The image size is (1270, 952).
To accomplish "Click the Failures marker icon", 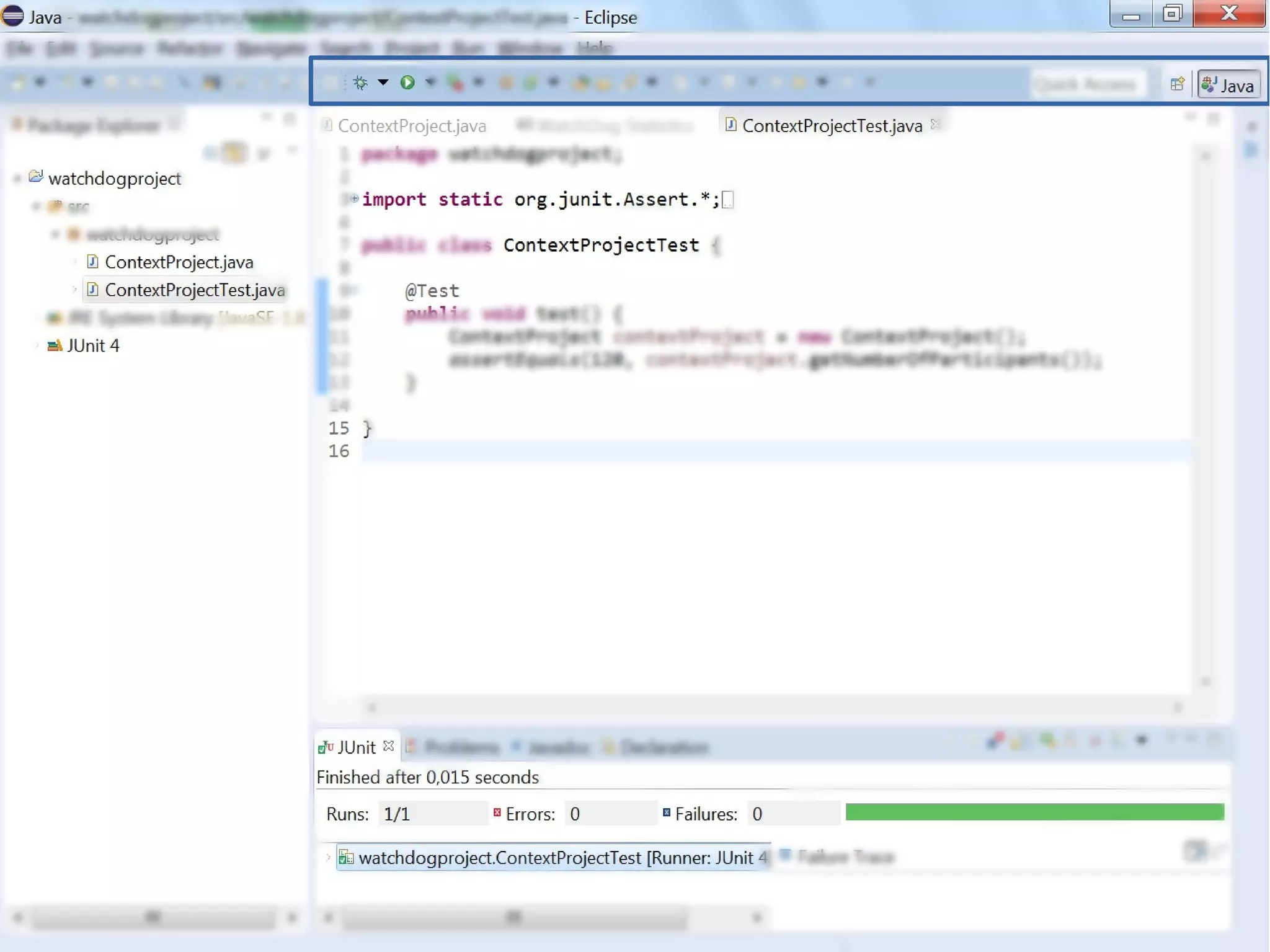I will point(667,812).
